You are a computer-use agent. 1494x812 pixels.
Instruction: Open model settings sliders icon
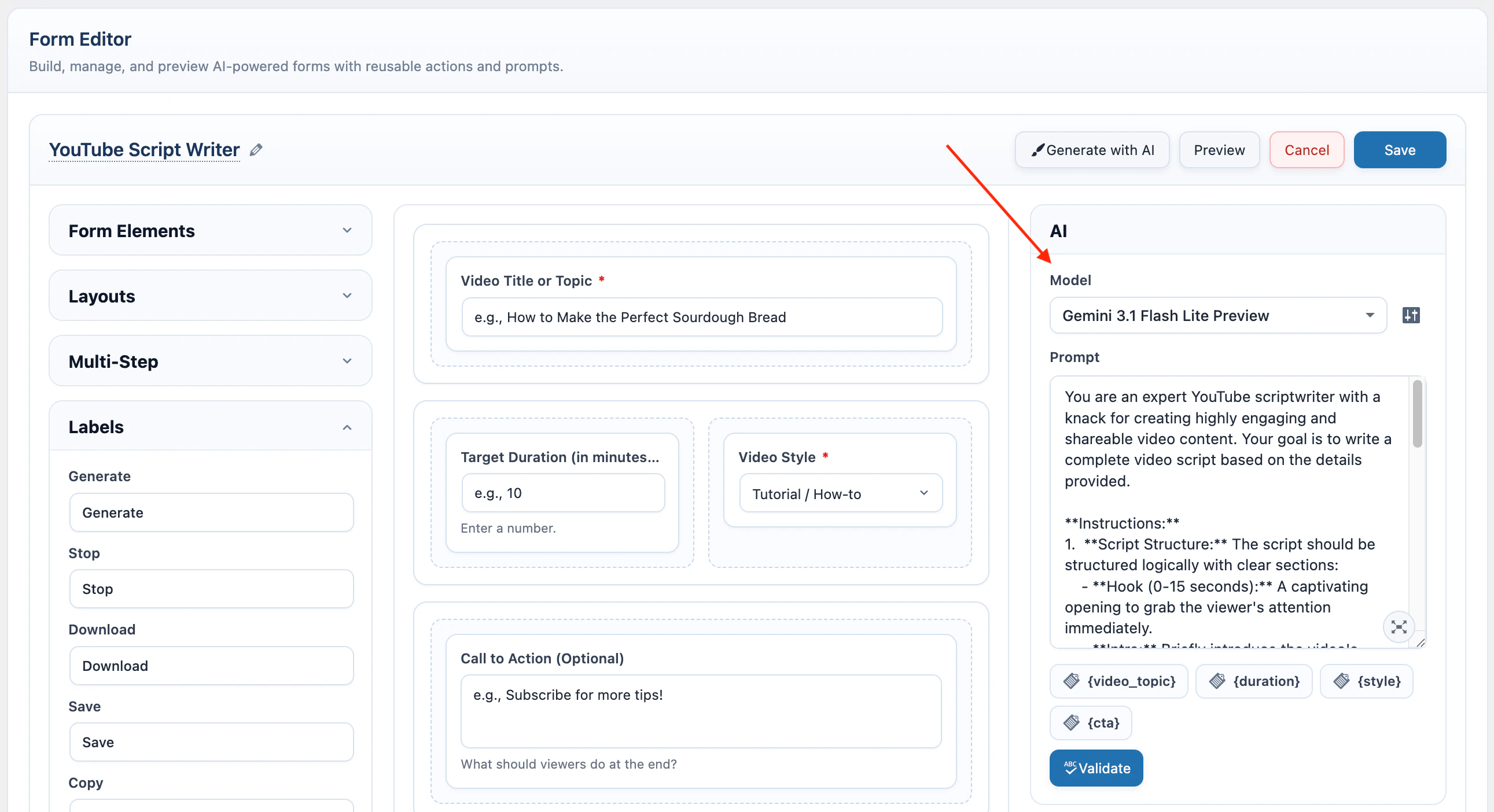pyautogui.click(x=1411, y=315)
